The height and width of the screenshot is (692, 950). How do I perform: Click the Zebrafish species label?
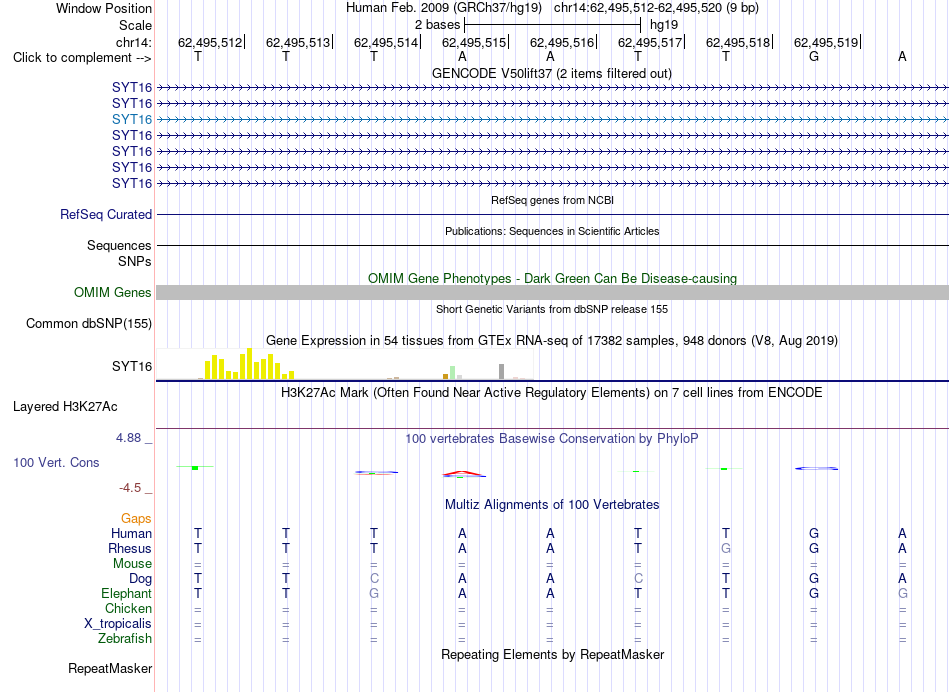click(x=125, y=639)
